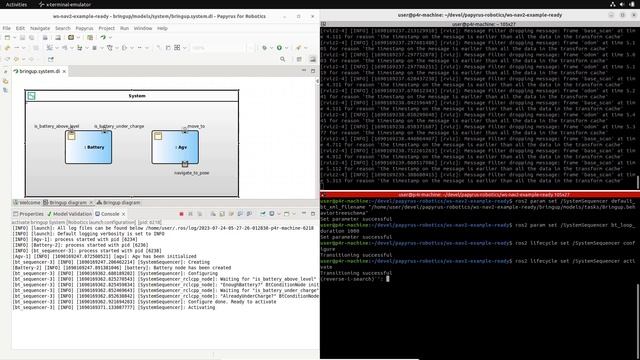This screenshot has width=640, height=360.
Task: Expand the Run launch dropdown arrow
Action: click(287, 48)
